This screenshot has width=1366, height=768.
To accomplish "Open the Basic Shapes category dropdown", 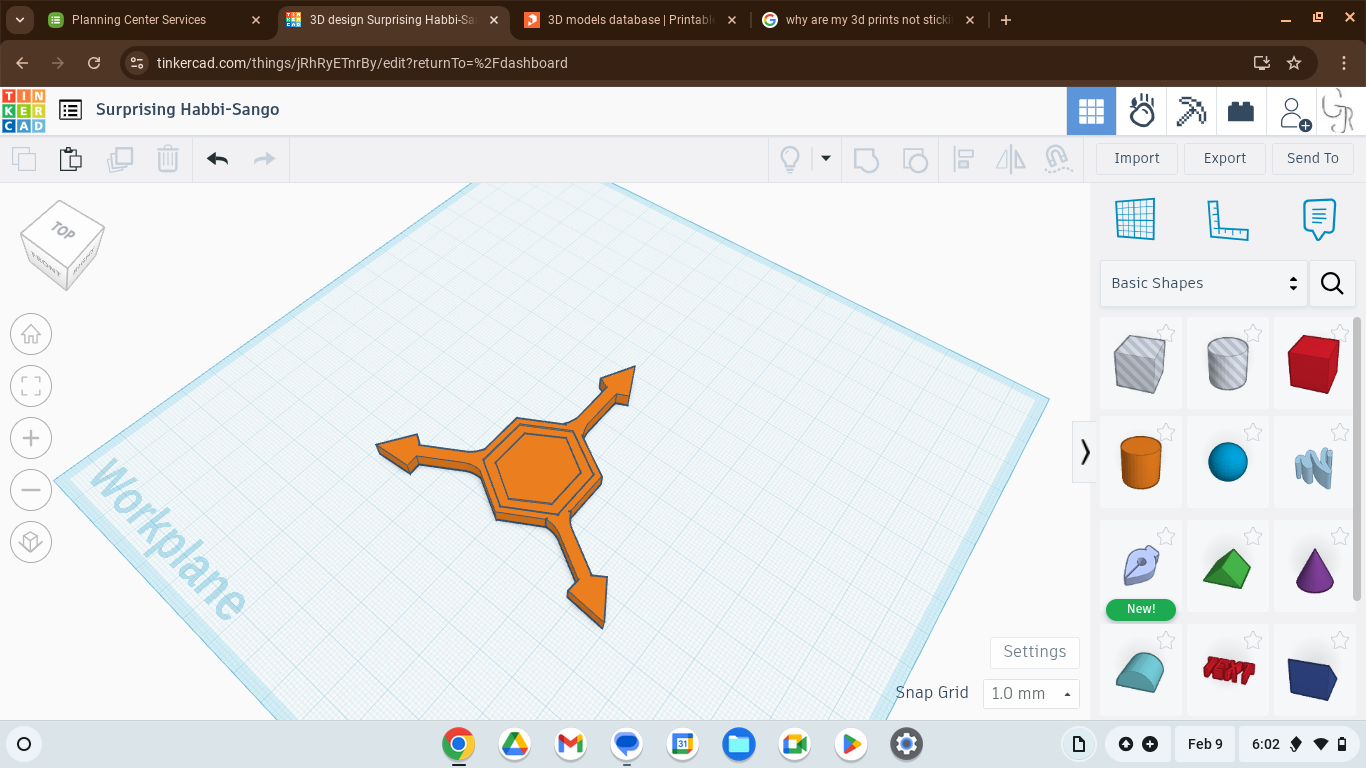I will 1204,283.
